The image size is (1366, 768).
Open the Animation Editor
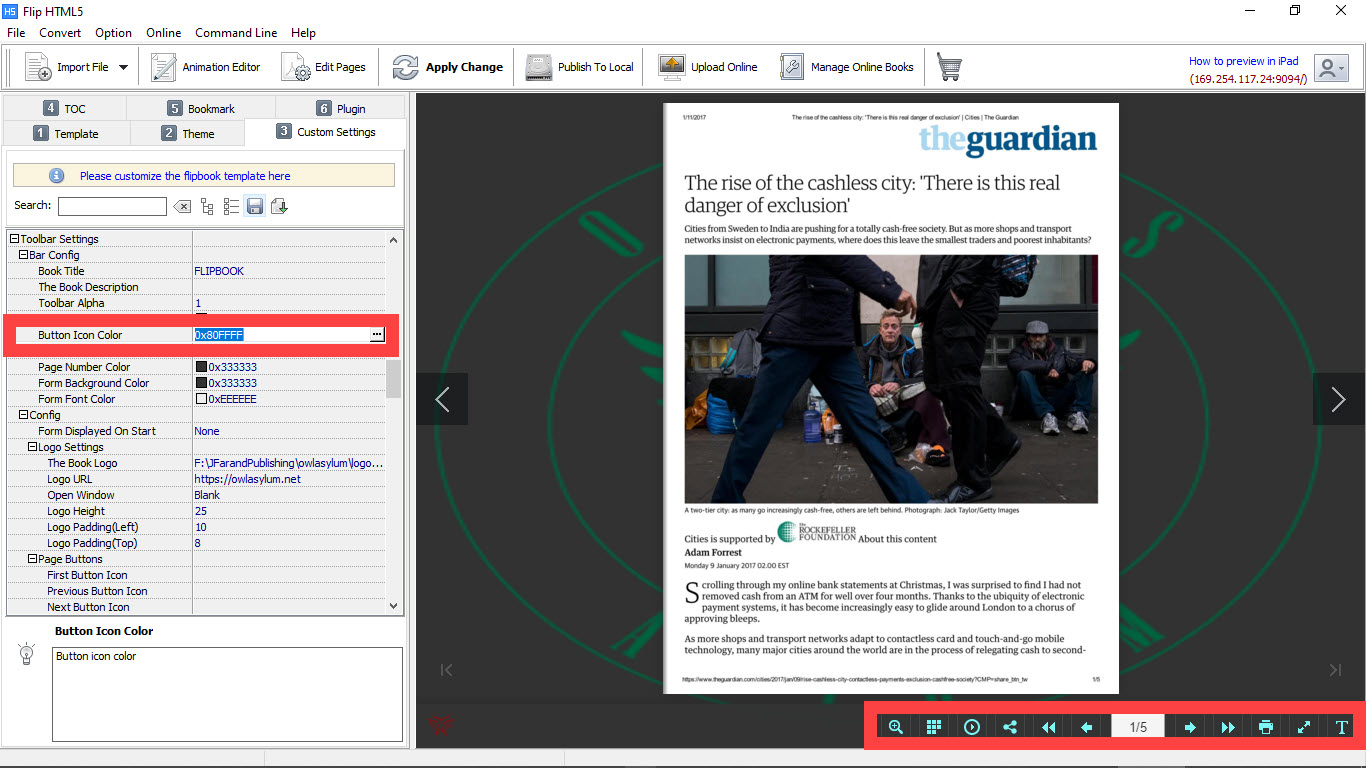click(205, 67)
